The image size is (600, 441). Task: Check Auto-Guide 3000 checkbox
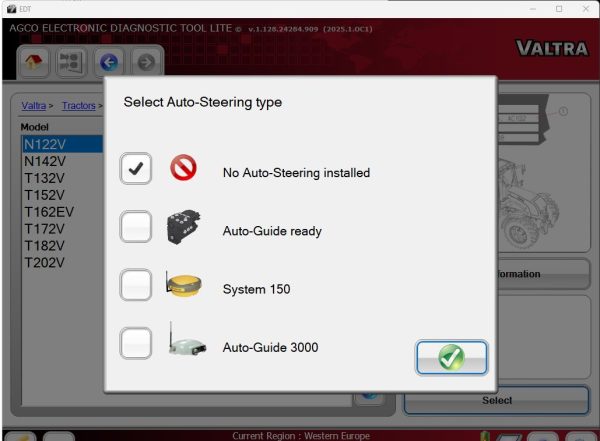click(x=136, y=343)
